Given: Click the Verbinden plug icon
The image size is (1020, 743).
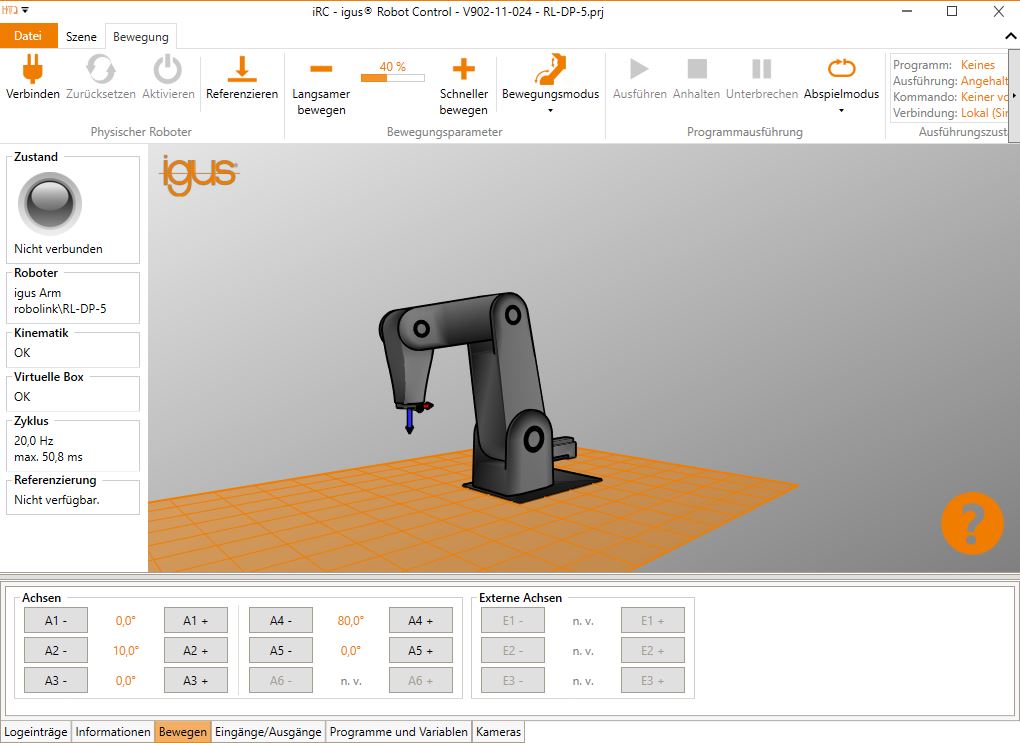Looking at the screenshot, I should 33,68.
